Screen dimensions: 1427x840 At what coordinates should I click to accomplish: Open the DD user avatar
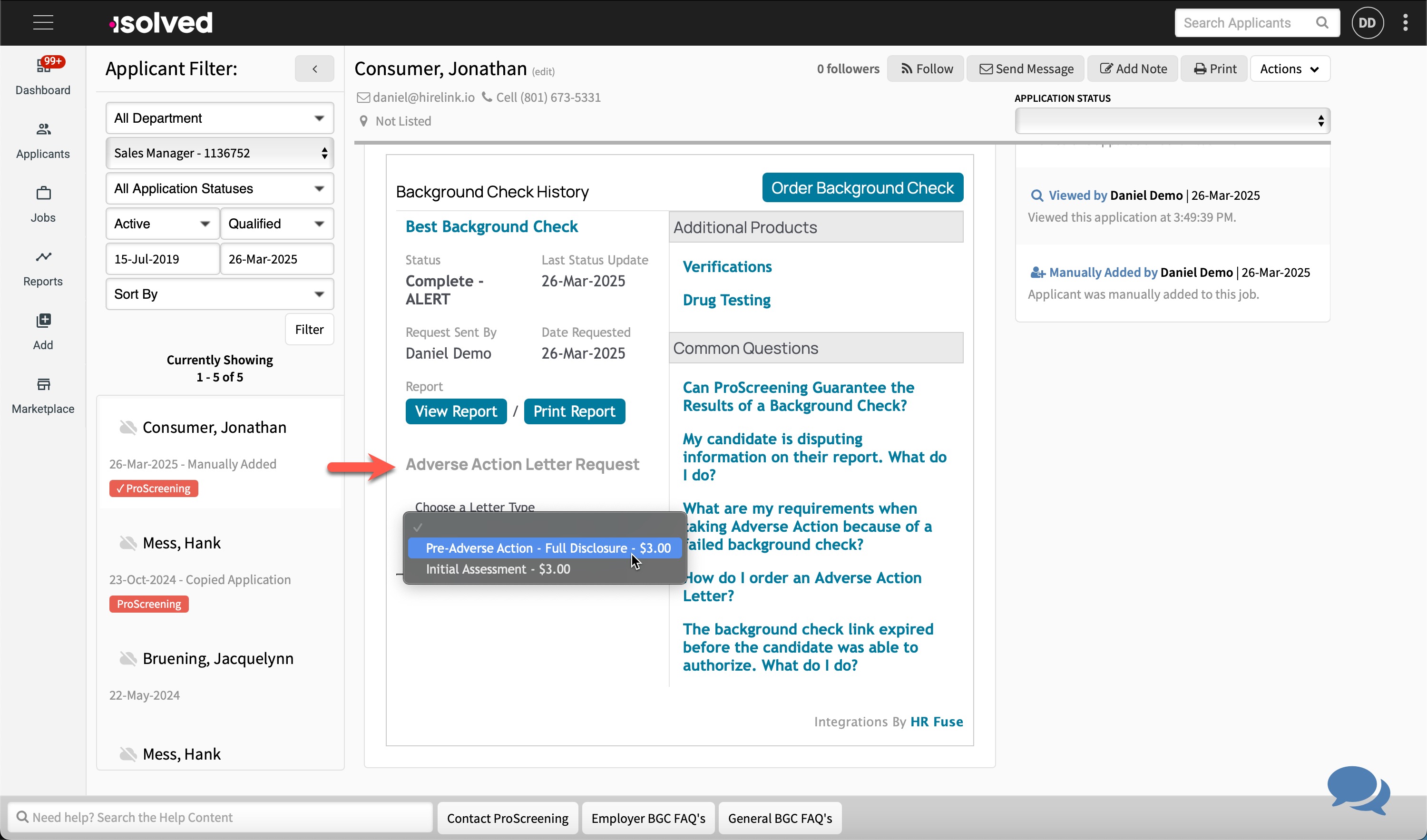click(1368, 23)
